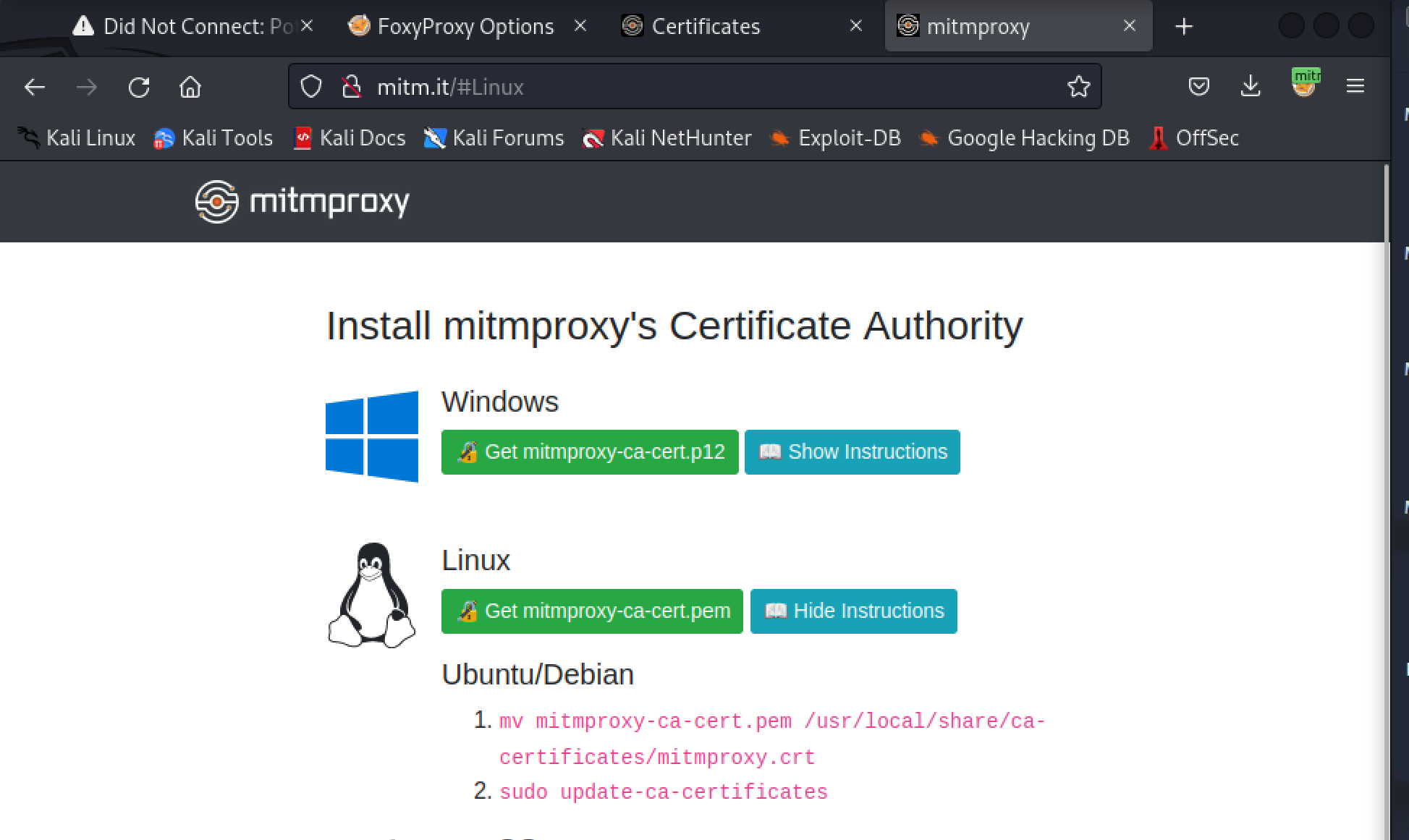
Task: Close the Did Not Connect tab
Action: [x=307, y=26]
